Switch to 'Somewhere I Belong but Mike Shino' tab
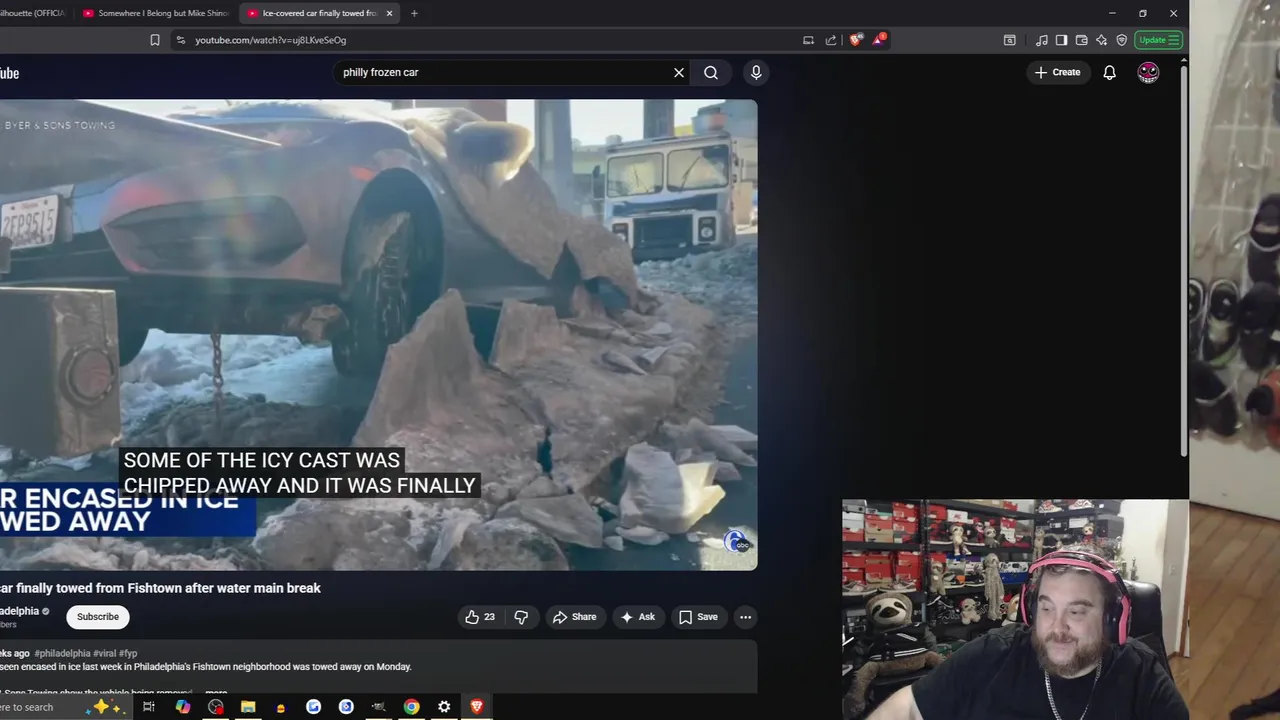The width and height of the screenshot is (1280, 720). pos(154,13)
